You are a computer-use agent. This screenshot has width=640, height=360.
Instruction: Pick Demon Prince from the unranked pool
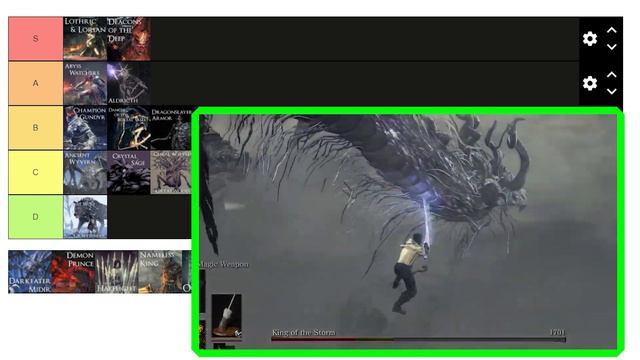point(73,272)
